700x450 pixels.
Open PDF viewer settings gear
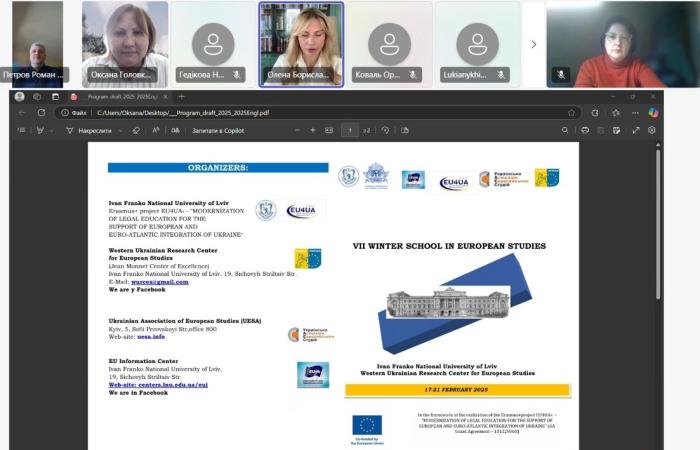pos(652,130)
